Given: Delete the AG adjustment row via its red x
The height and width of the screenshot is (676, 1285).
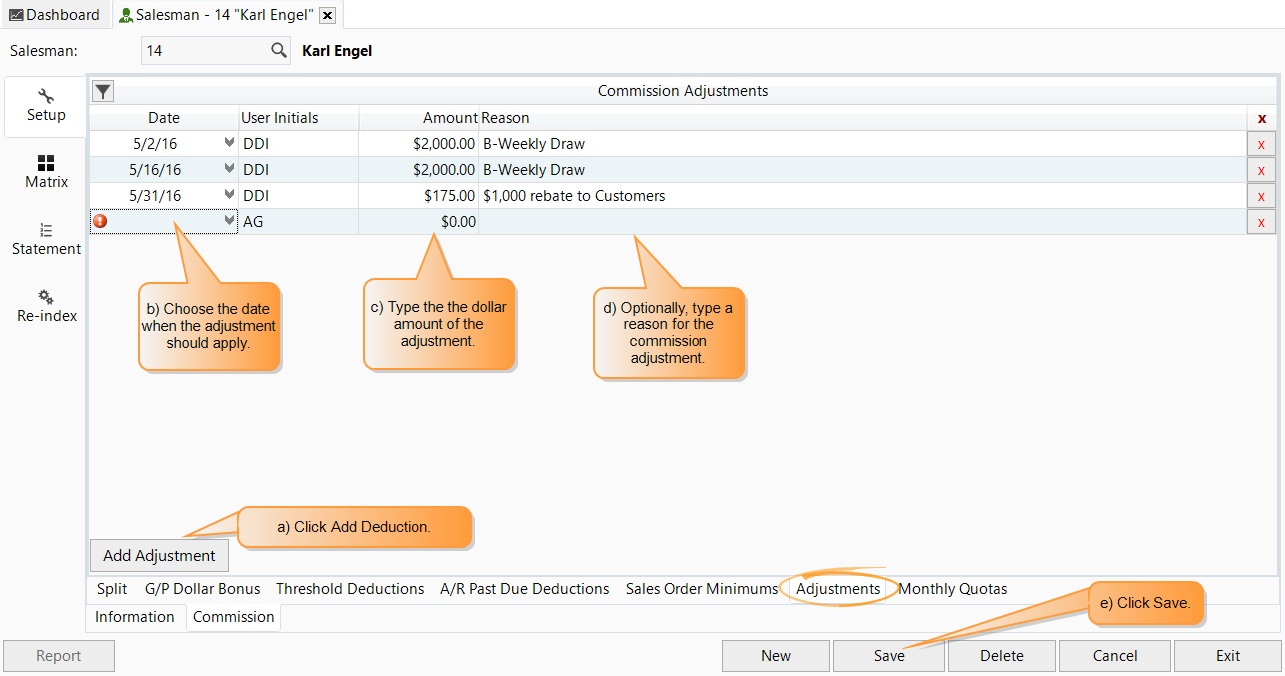Looking at the screenshot, I should tap(1261, 221).
